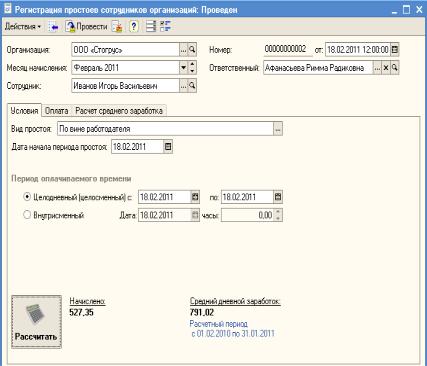Click the Сотрудник field Иванов Игорь Васильевич
The image size is (427, 366).
pos(126,86)
